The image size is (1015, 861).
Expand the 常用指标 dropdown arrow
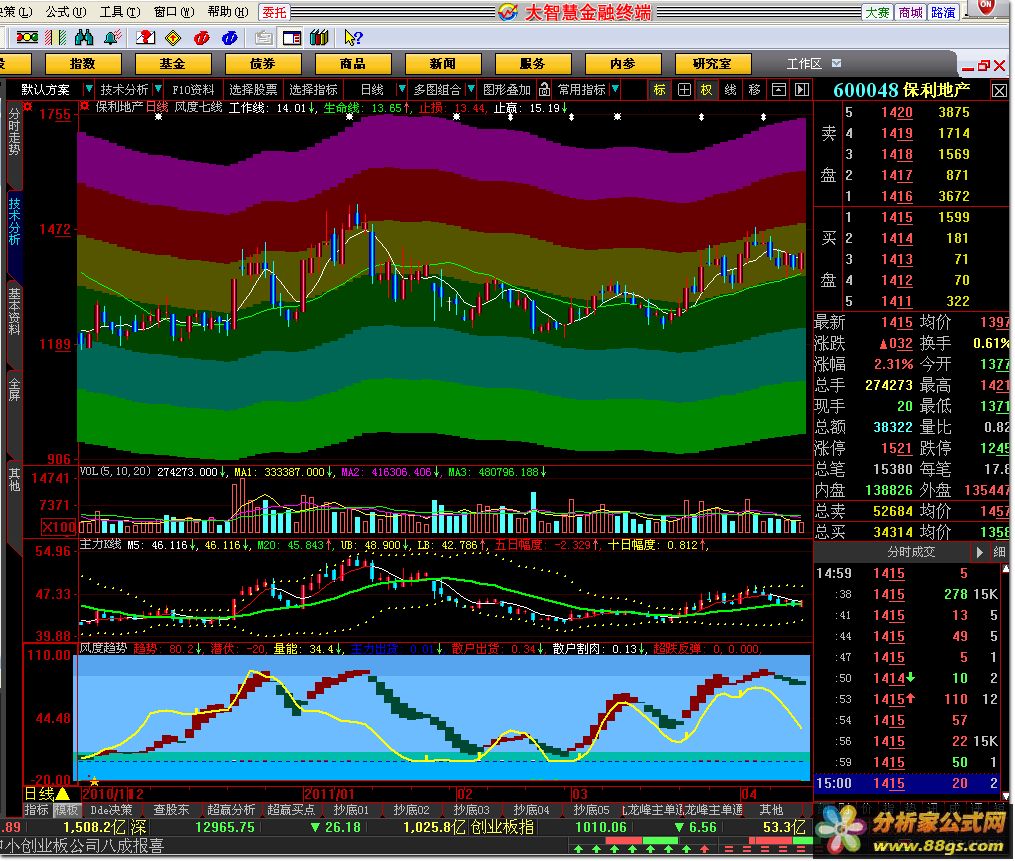pyautogui.click(x=615, y=89)
